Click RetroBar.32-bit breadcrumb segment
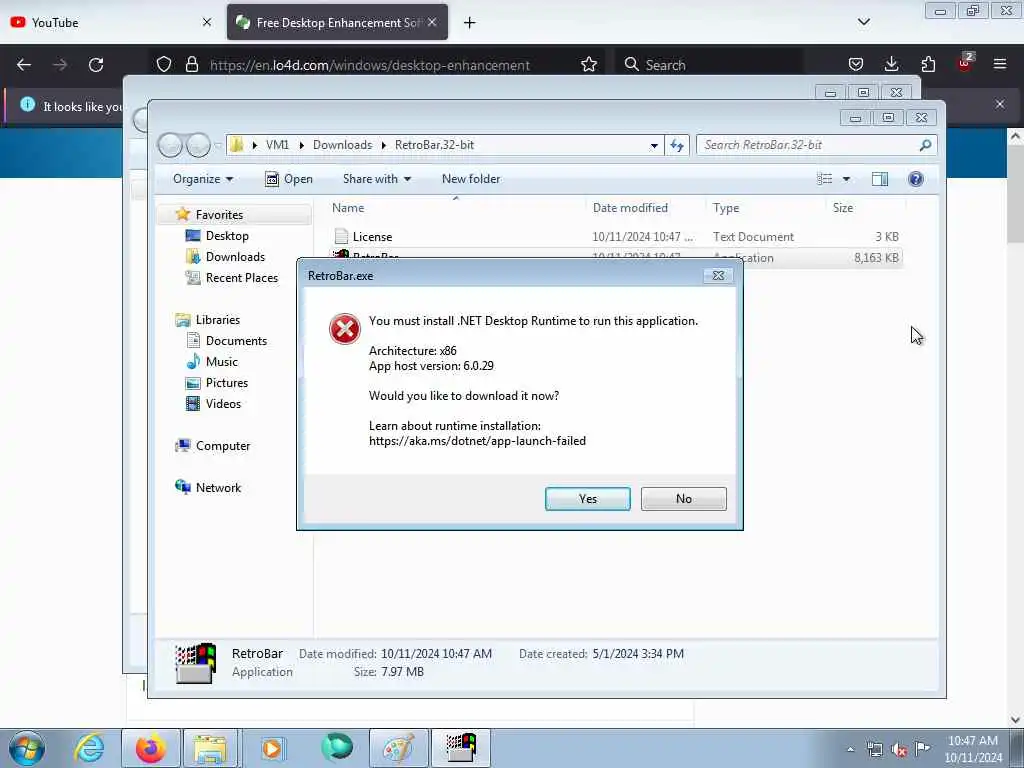 (x=434, y=145)
